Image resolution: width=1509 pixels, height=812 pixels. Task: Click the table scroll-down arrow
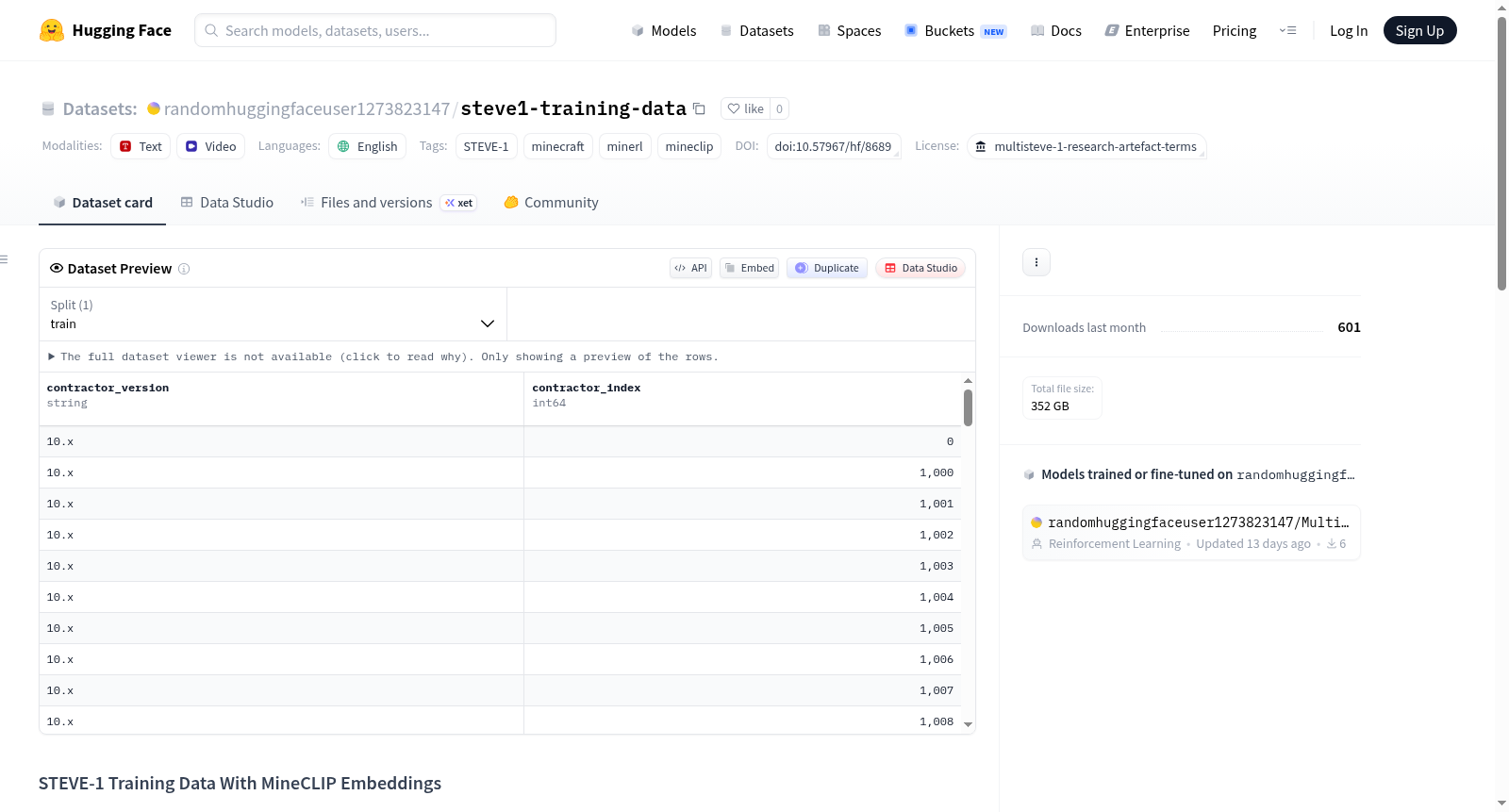click(968, 725)
